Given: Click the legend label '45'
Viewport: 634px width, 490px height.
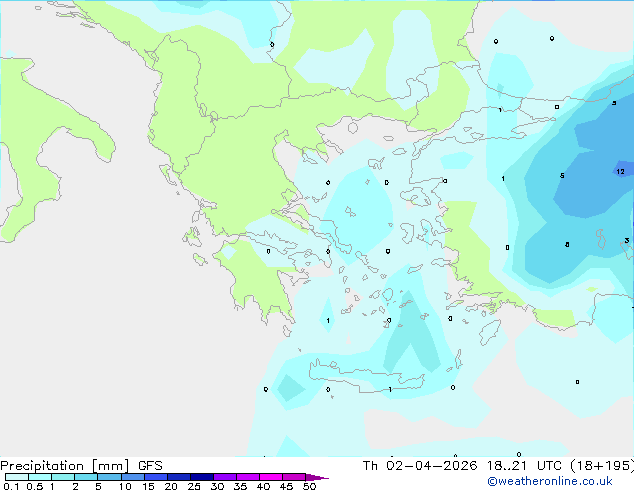Looking at the screenshot, I should tap(286, 486).
